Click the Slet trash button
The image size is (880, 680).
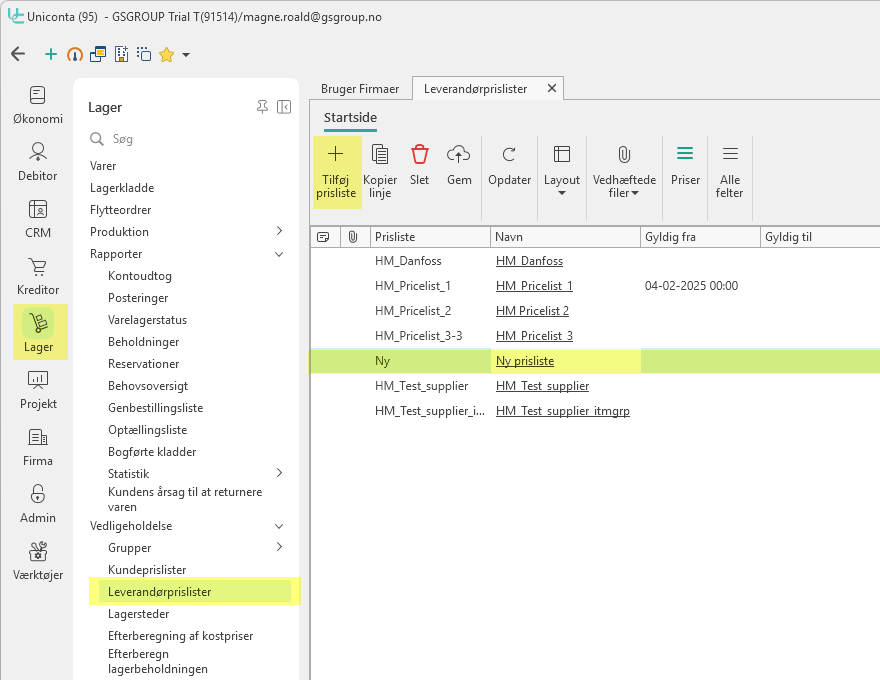[x=419, y=166]
